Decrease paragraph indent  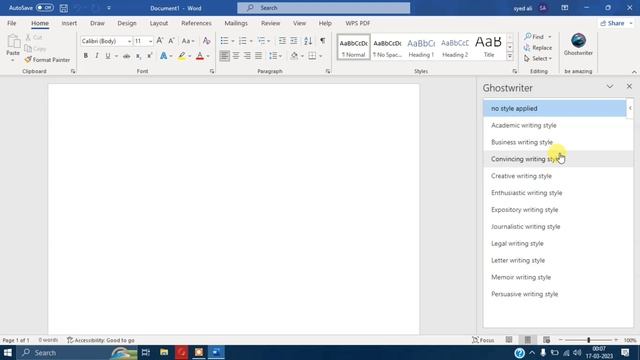(282, 41)
